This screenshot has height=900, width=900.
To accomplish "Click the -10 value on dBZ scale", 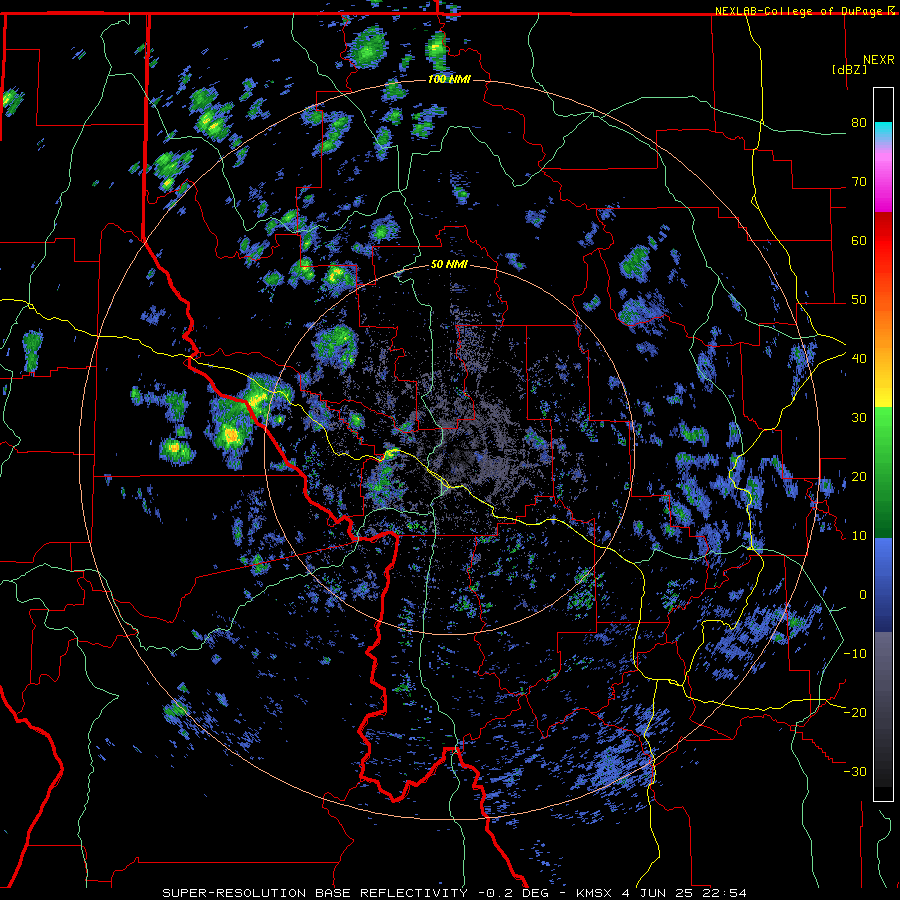I will click(855, 654).
